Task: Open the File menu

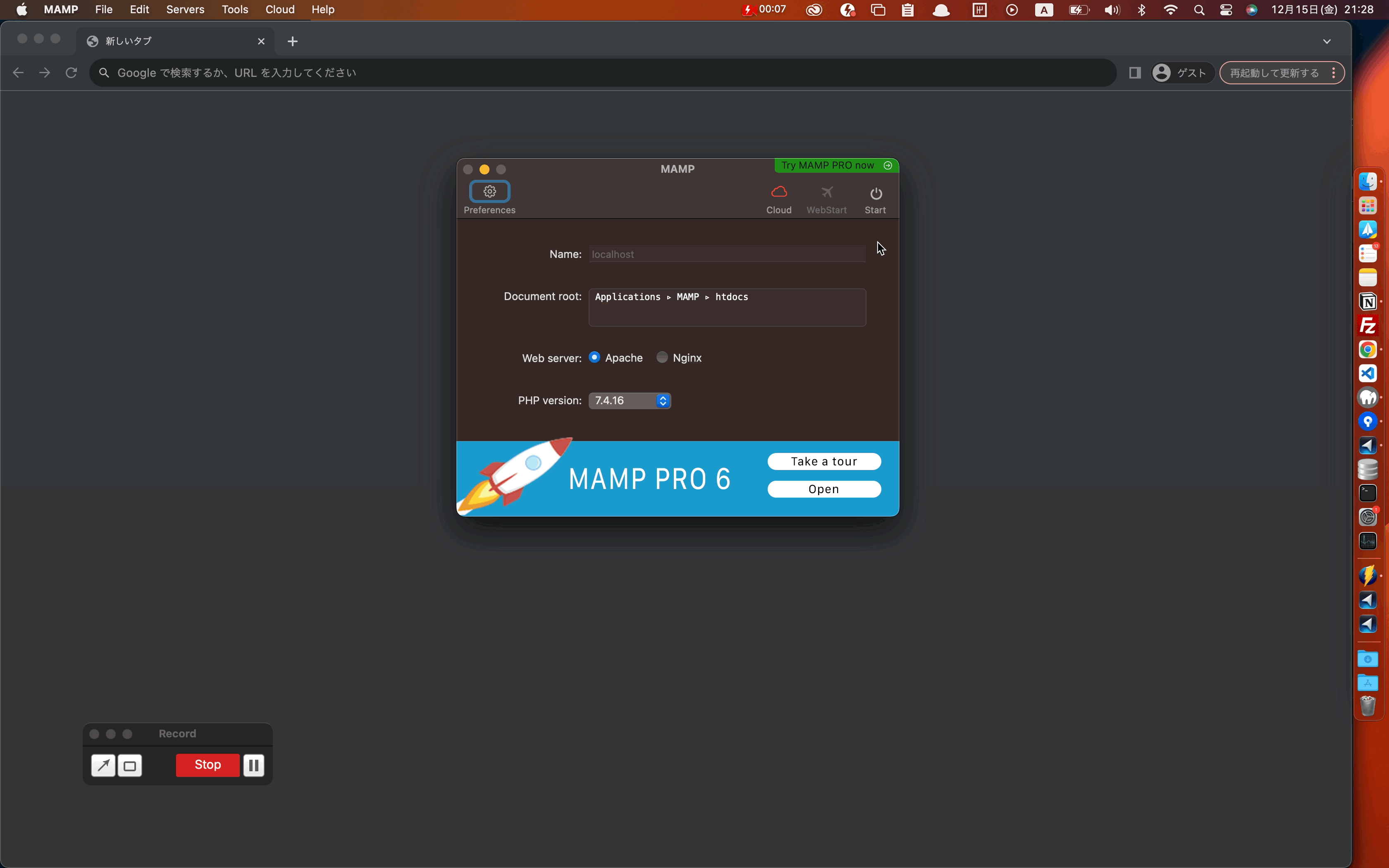Action: pyautogui.click(x=104, y=10)
